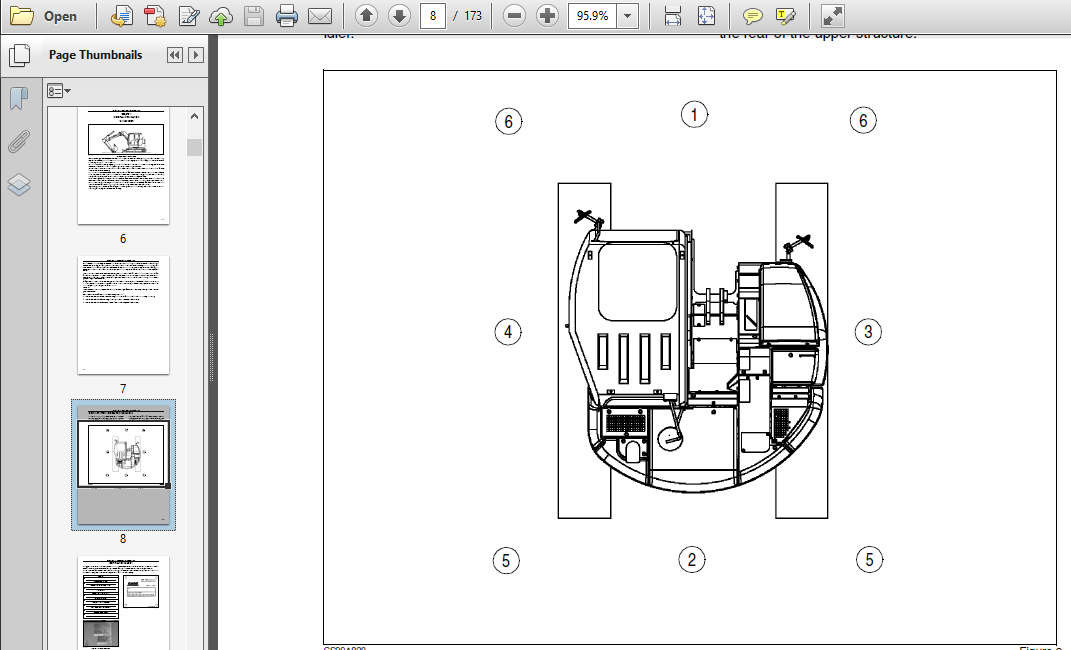Select the page 6 thumbnail
The image size is (1071, 650).
tap(123, 165)
